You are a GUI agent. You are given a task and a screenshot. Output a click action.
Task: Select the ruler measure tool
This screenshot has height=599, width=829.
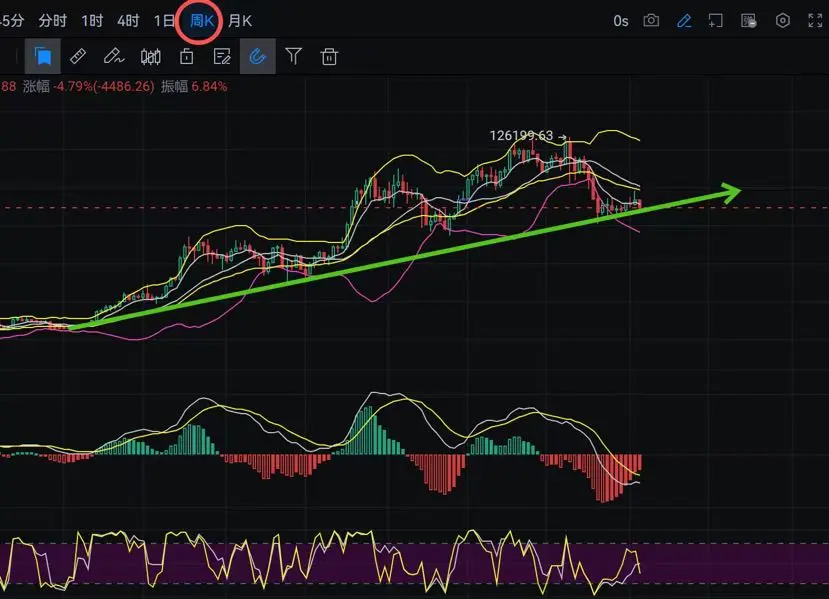tap(78, 56)
